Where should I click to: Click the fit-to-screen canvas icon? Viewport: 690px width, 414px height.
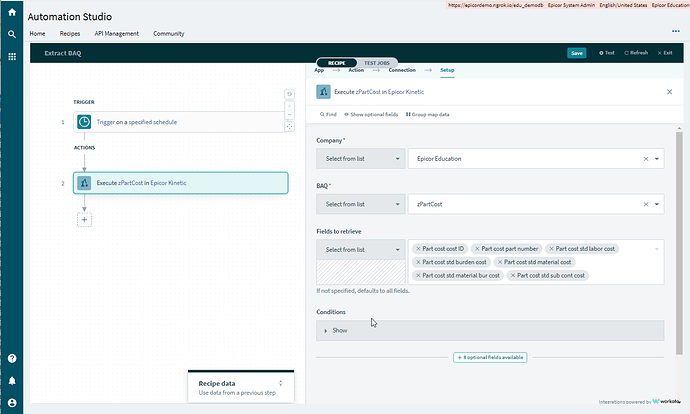[290, 127]
